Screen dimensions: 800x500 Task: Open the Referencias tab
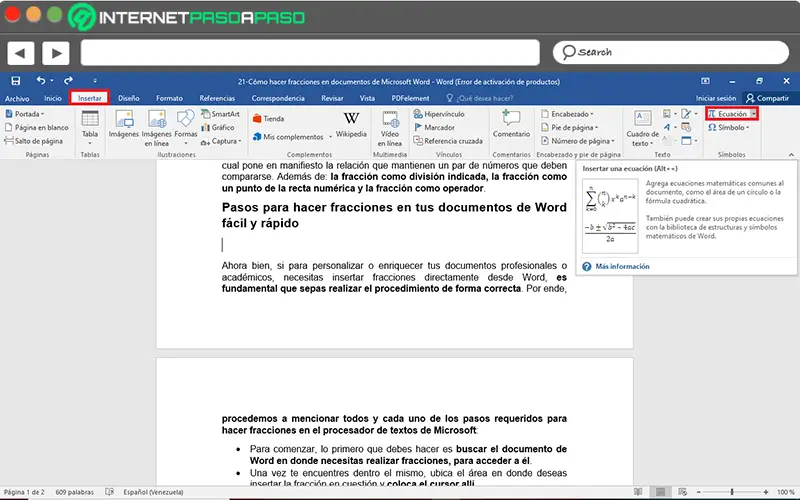[x=217, y=98]
